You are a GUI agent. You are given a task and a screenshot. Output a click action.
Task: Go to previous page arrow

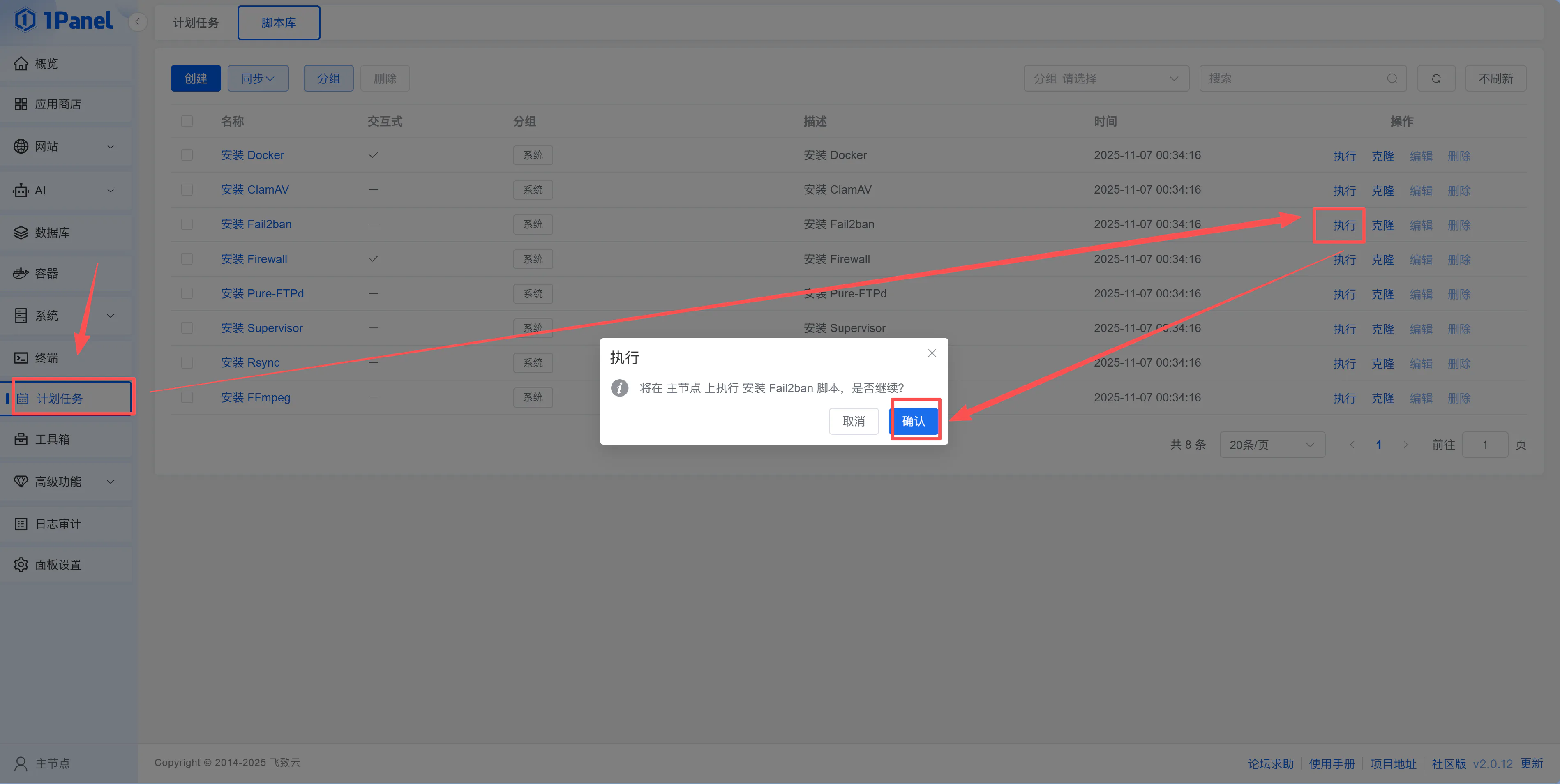[x=1352, y=445]
